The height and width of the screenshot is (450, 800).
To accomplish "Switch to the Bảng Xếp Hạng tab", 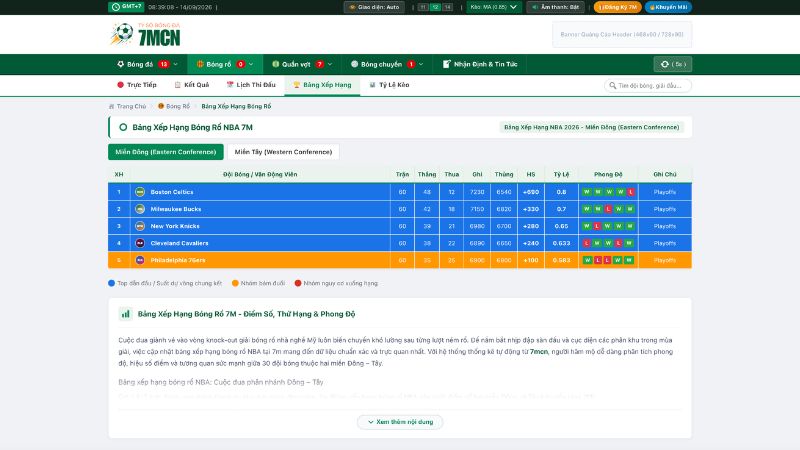I will pos(322,85).
